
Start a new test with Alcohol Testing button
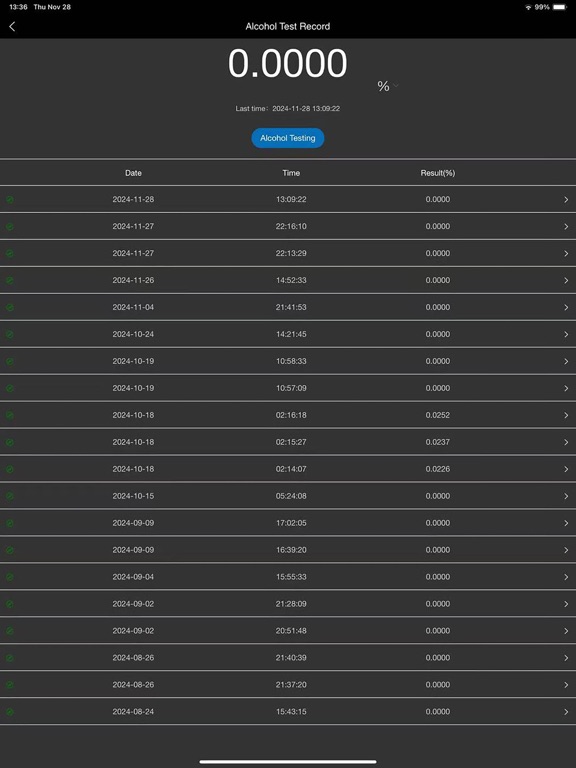click(x=288, y=138)
